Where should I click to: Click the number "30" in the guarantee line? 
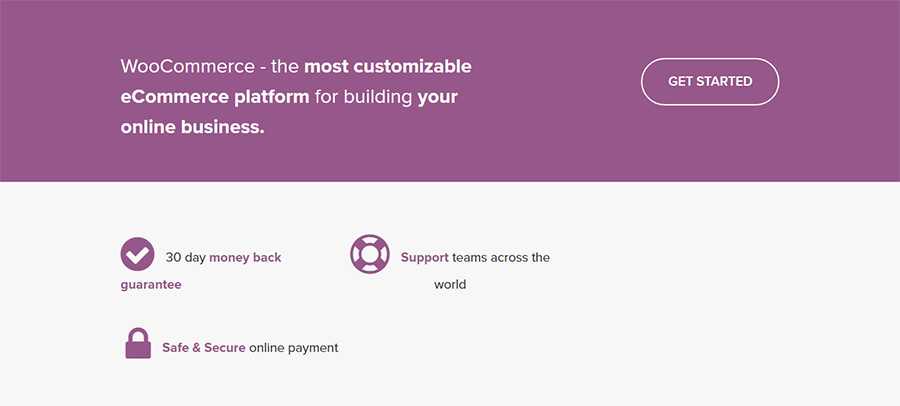click(173, 257)
